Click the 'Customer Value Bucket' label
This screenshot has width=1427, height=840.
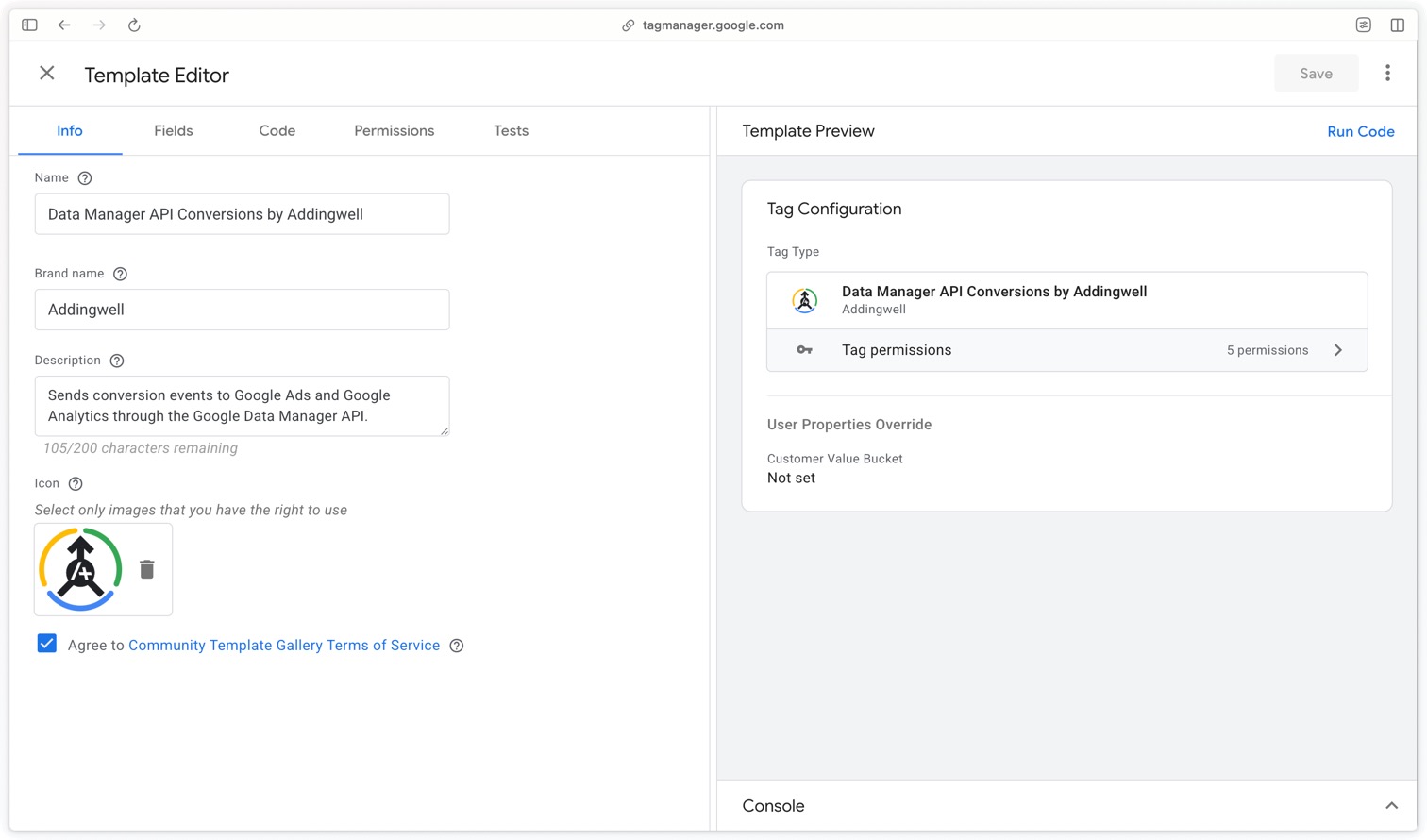click(835, 459)
